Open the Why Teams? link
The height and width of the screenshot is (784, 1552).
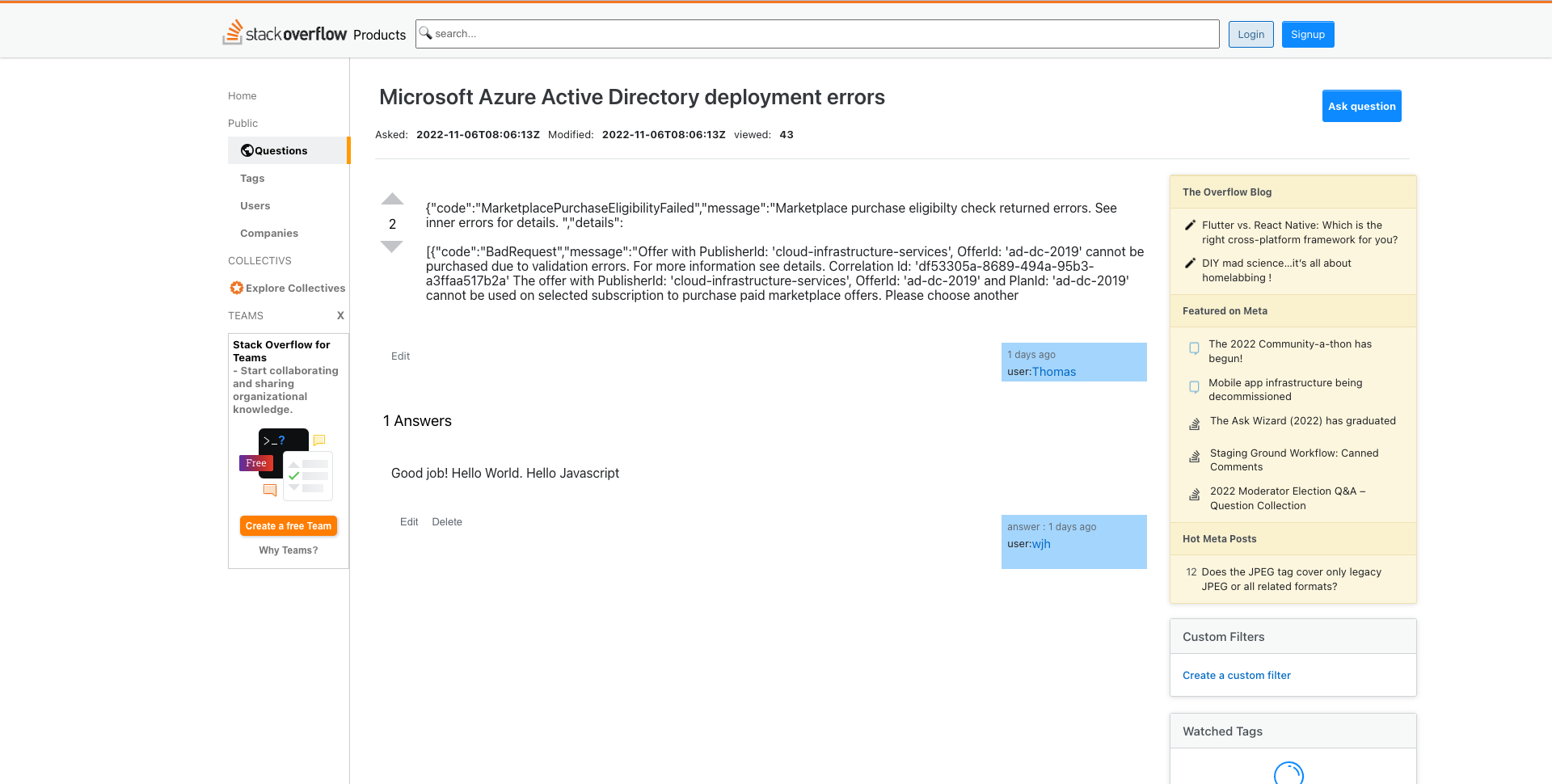(x=289, y=550)
